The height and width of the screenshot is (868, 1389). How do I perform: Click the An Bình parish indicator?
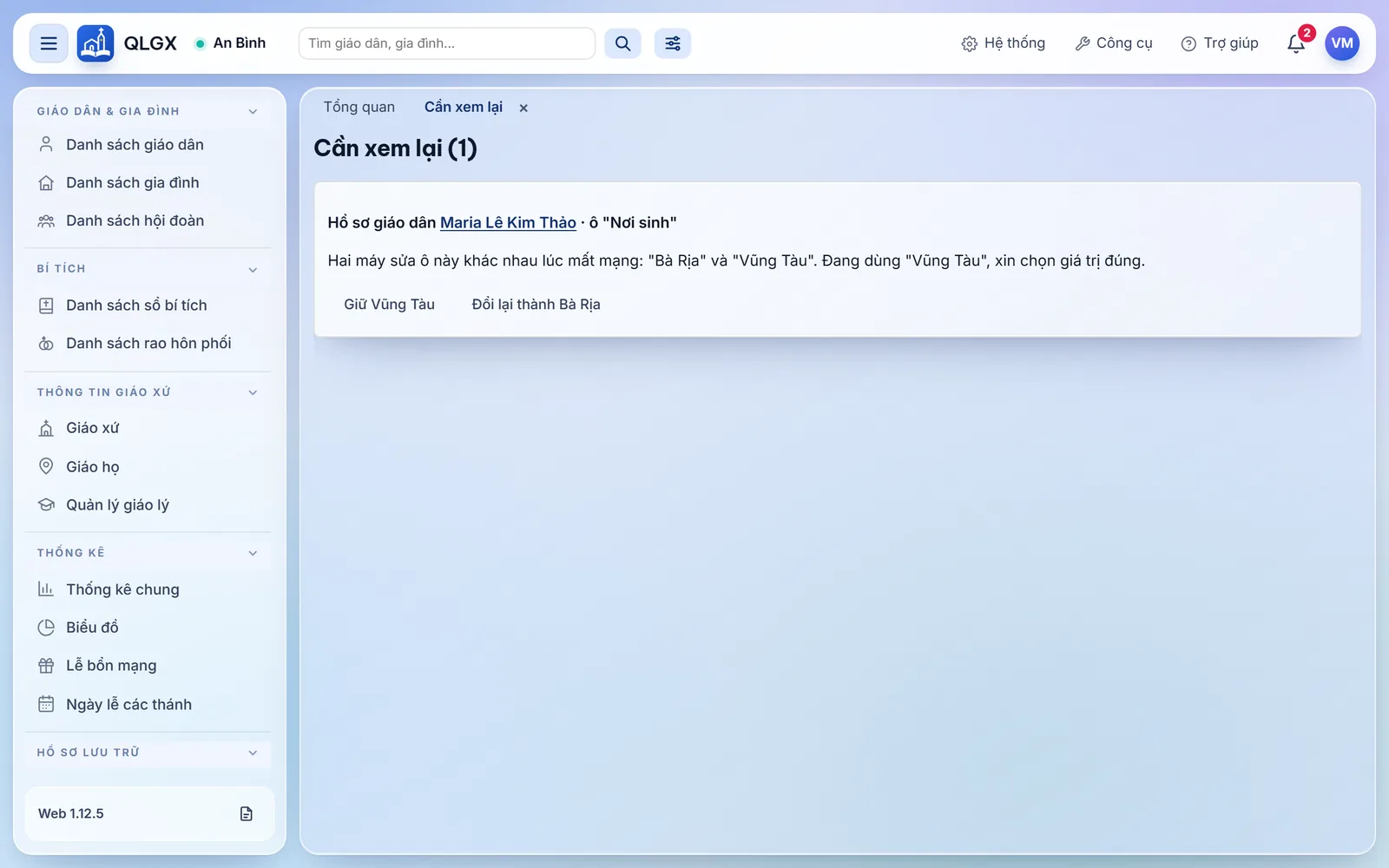pyautogui.click(x=231, y=43)
